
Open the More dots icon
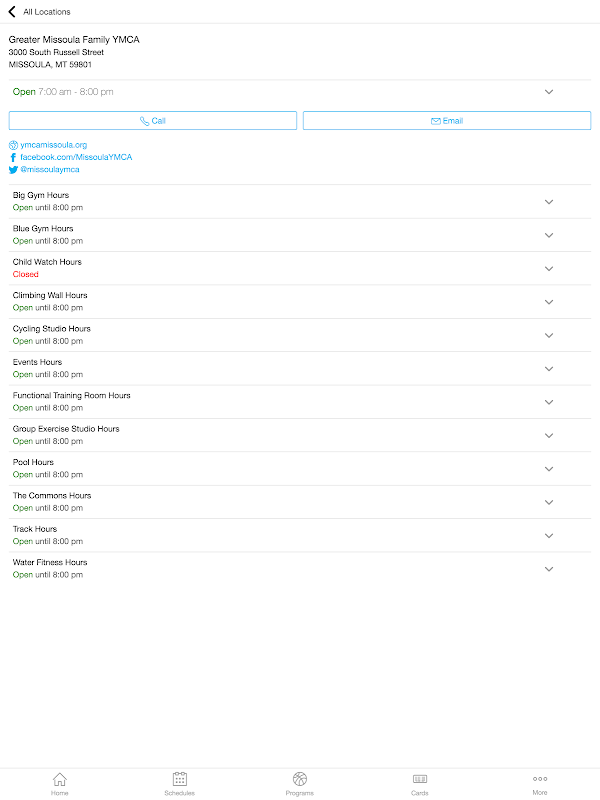point(540,779)
